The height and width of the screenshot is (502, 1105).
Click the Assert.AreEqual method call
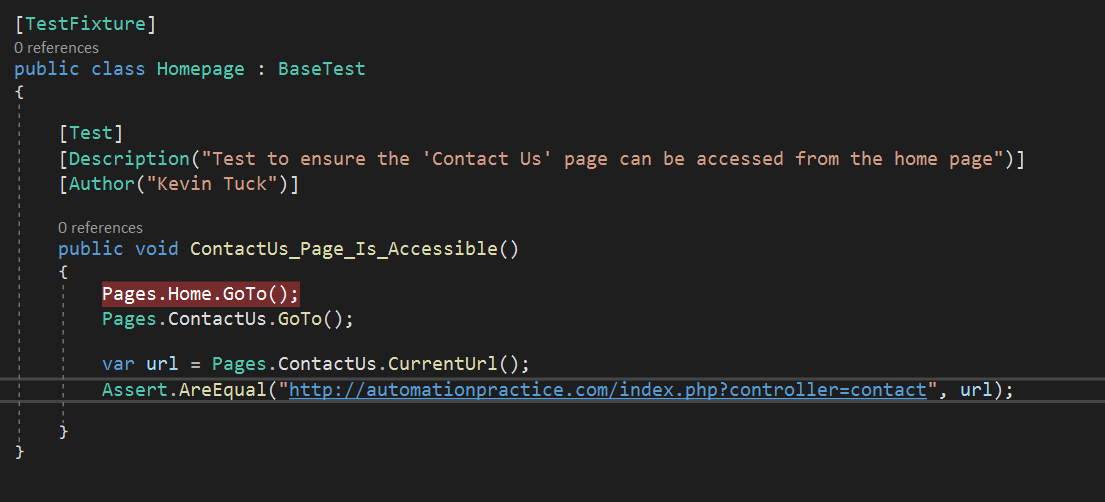185,389
